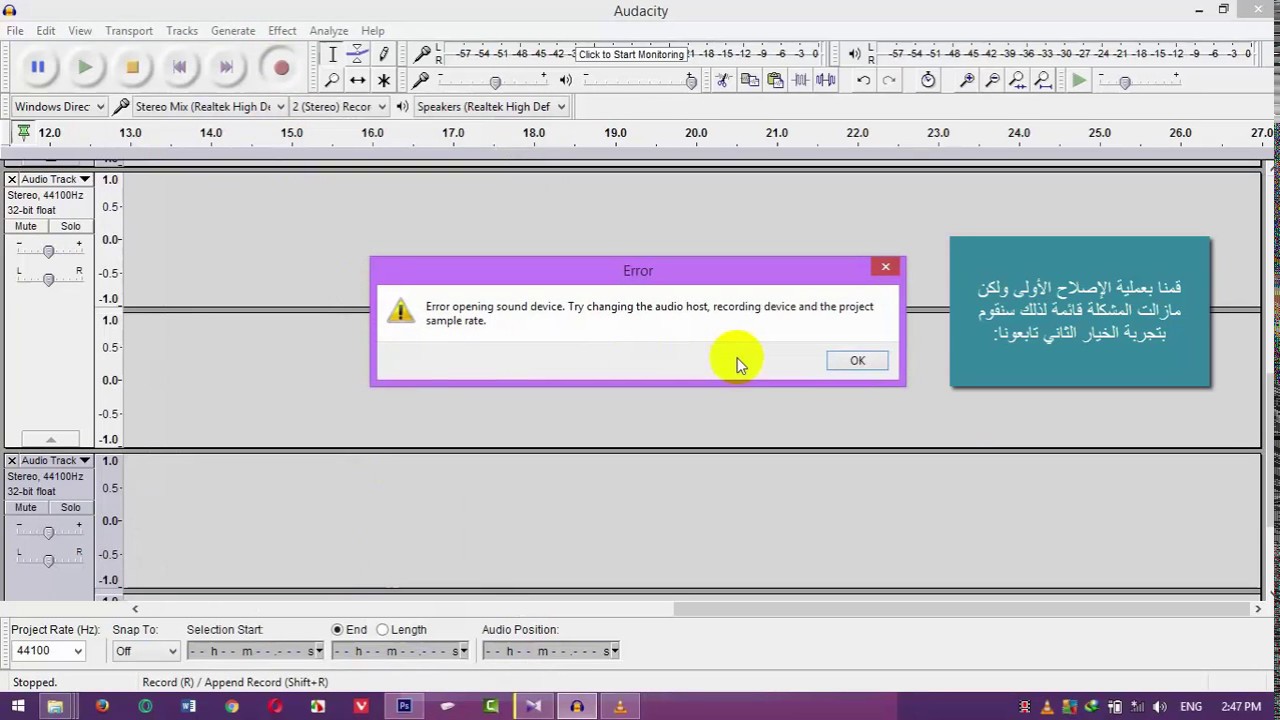Click Skip to End button
The width and height of the screenshot is (1280, 720).
coord(226,67)
